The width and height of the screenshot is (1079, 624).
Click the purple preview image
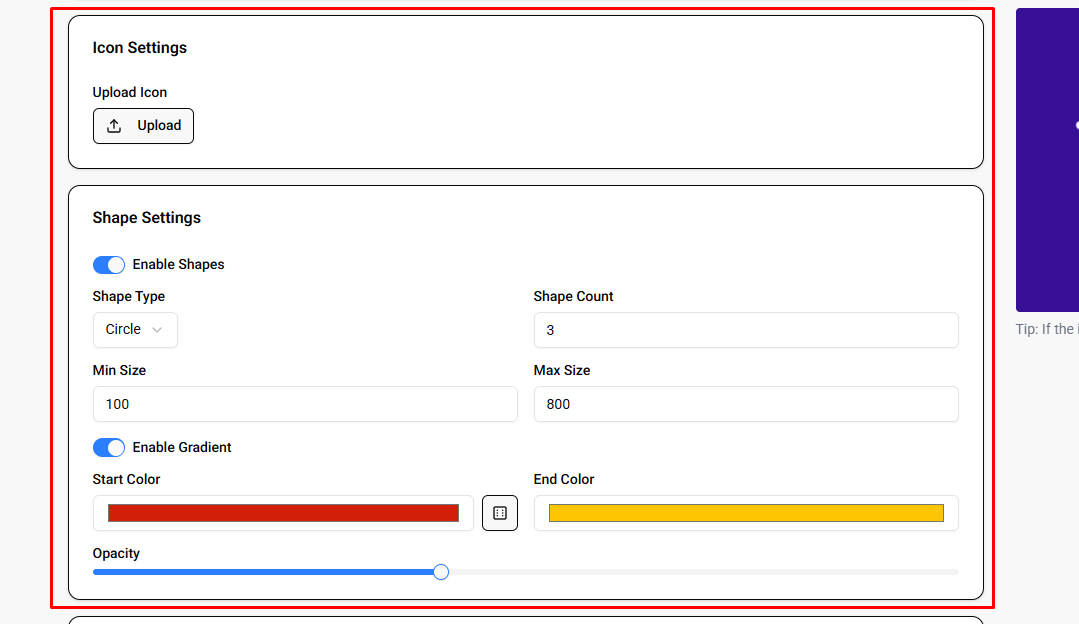click(x=1047, y=160)
